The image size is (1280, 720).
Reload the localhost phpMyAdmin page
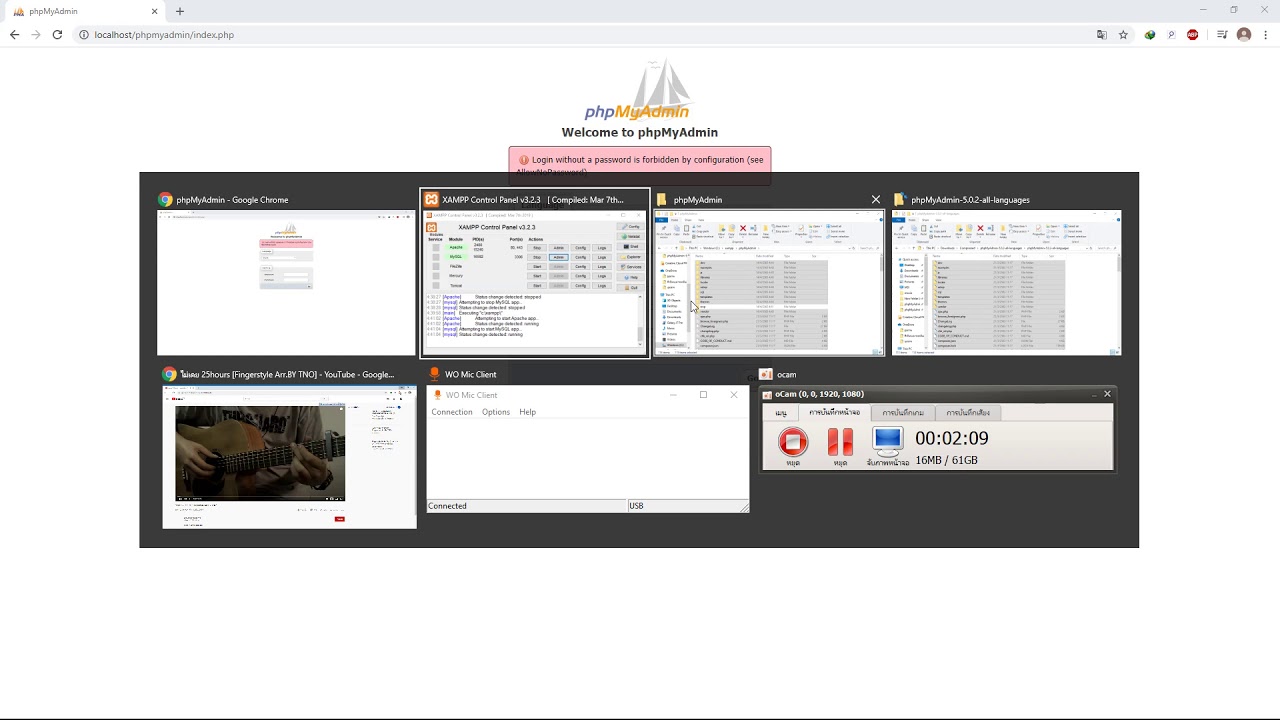(x=57, y=34)
